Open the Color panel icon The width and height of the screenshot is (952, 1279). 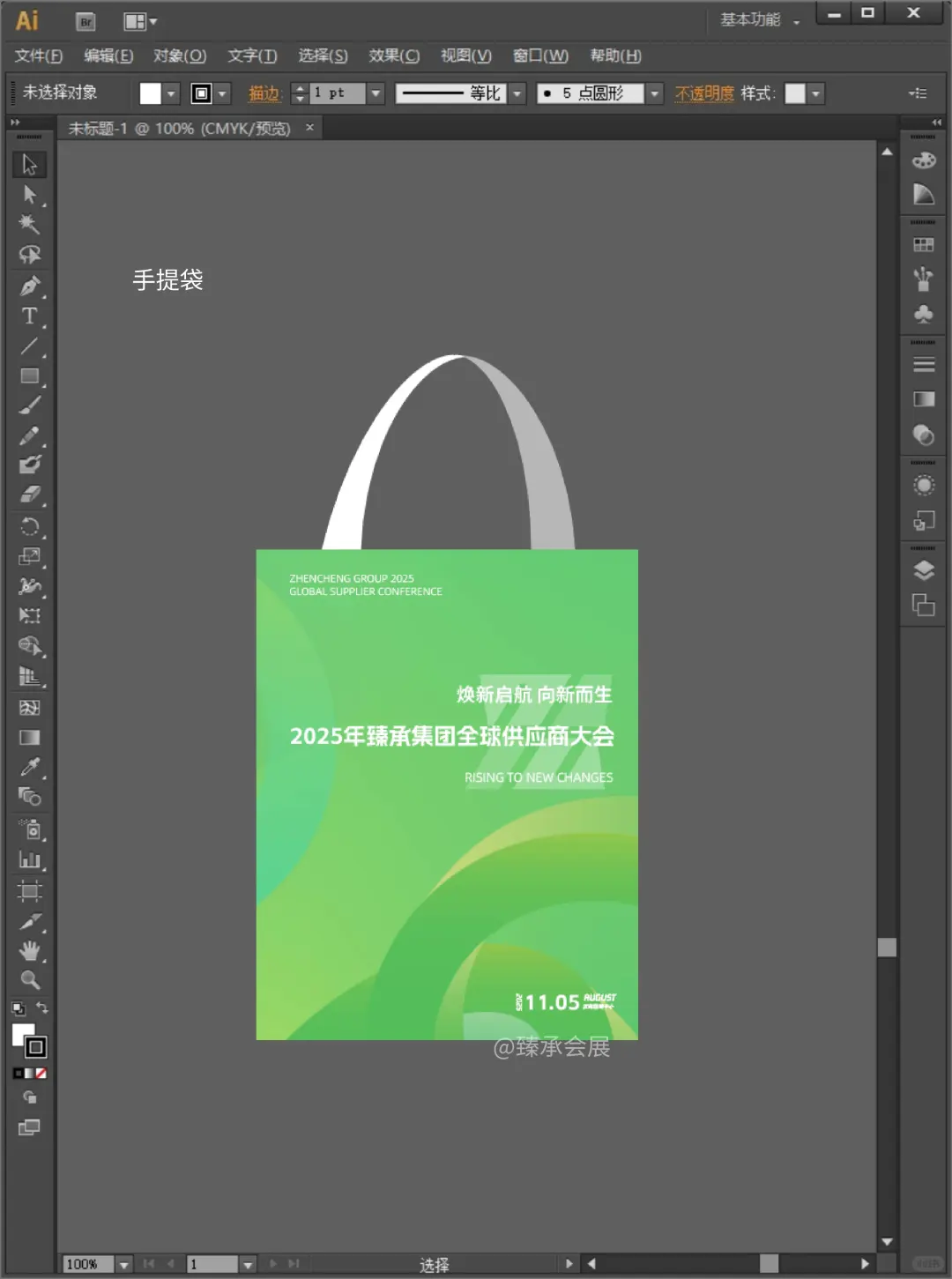point(923,160)
